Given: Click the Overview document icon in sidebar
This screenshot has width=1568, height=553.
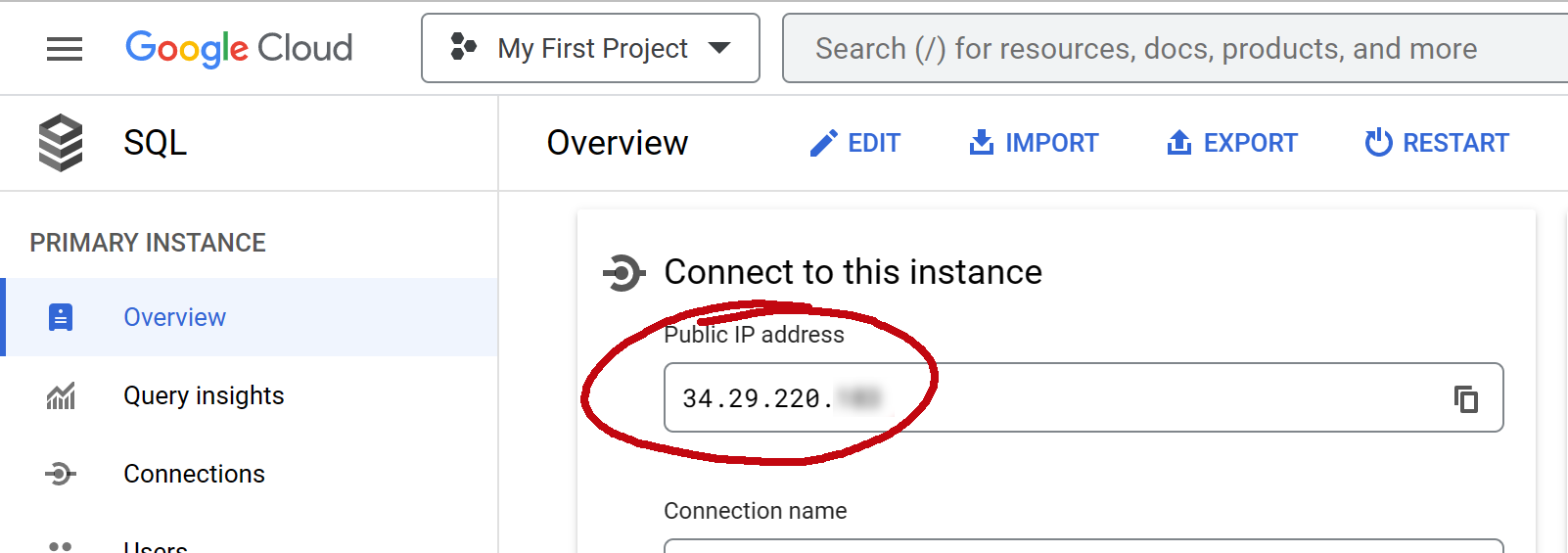Looking at the screenshot, I should point(61,317).
